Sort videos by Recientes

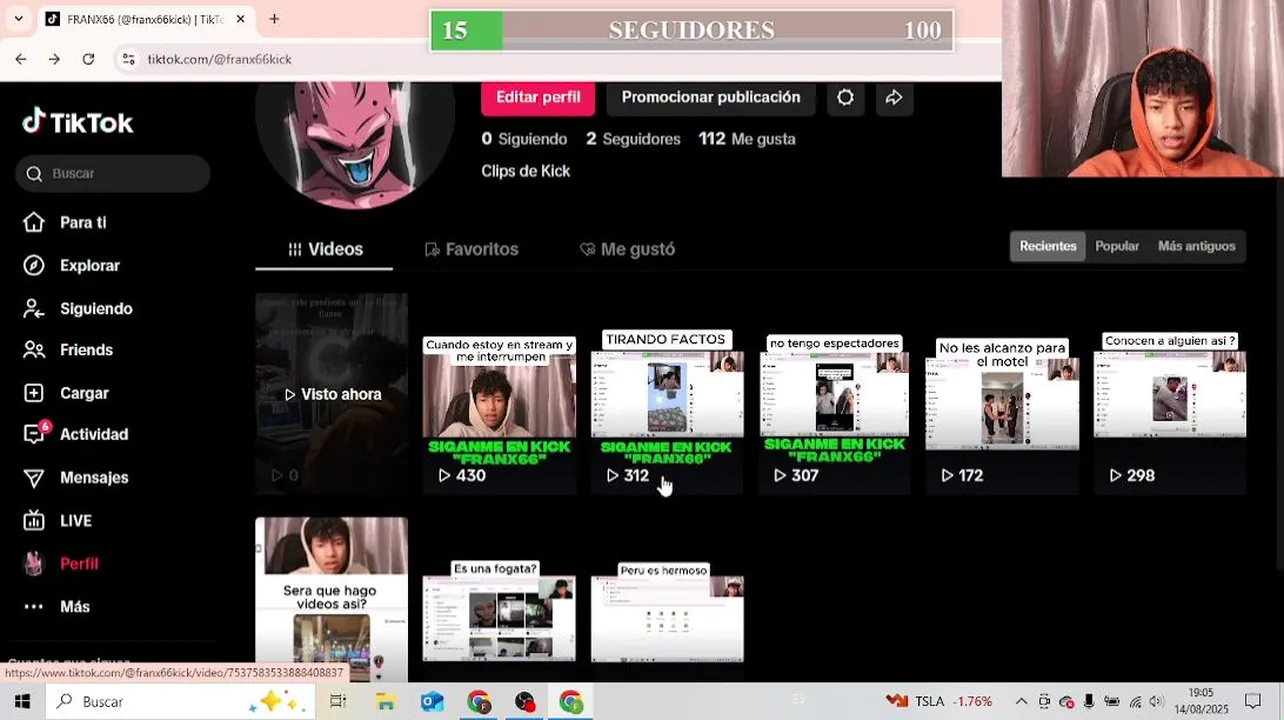(1048, 246)
